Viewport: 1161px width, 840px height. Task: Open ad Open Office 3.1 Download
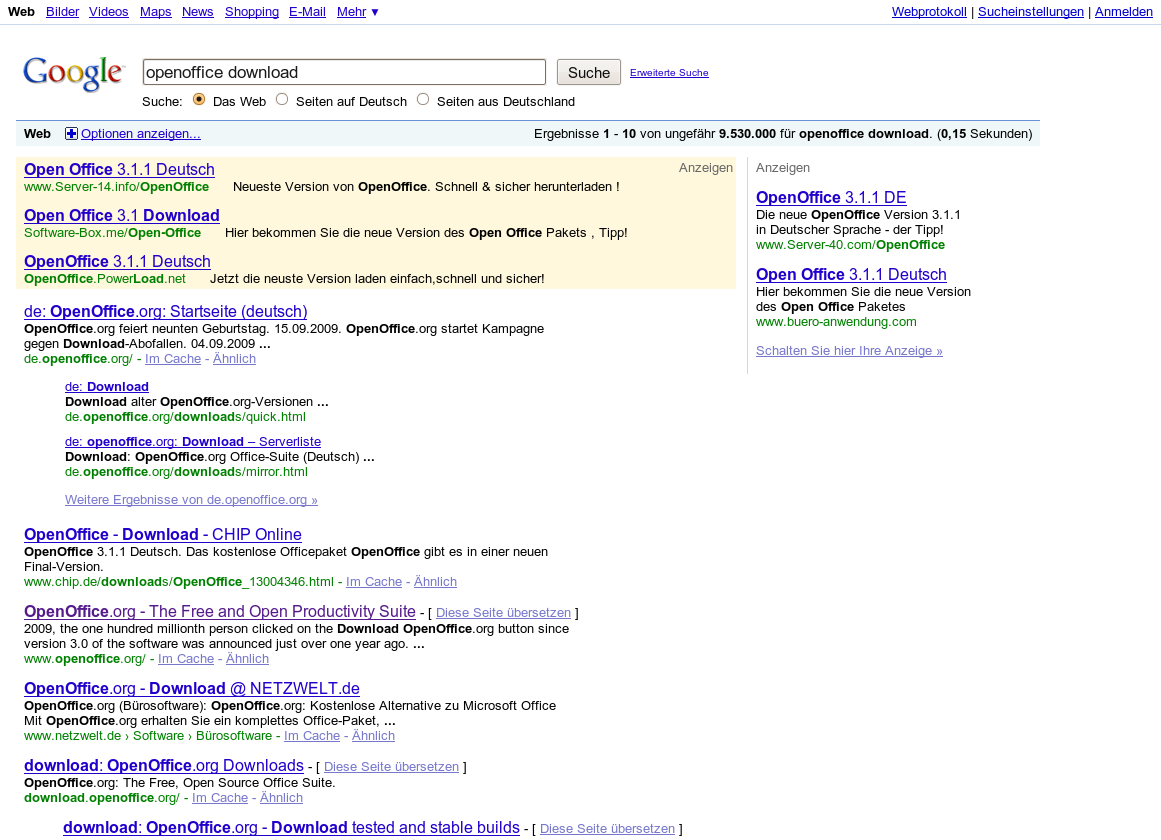121,216
